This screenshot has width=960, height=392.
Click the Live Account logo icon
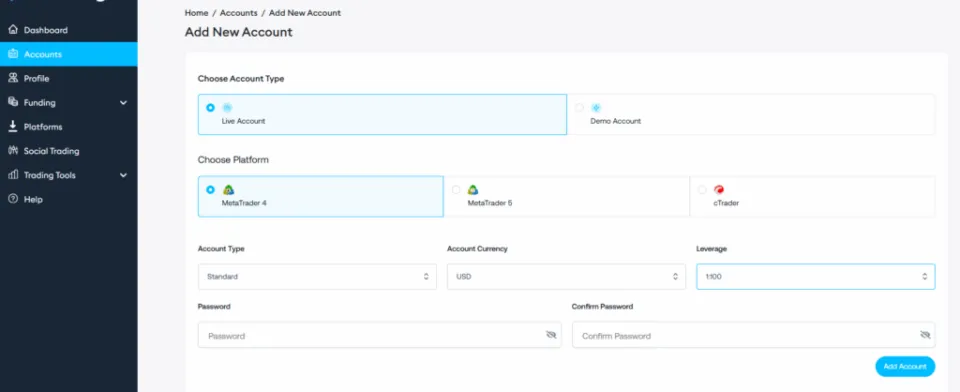click(227, 108)
